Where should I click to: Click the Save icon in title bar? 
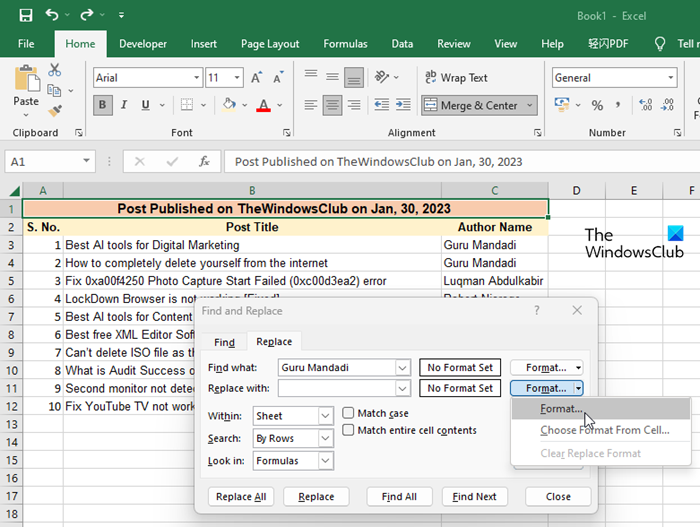25,16
